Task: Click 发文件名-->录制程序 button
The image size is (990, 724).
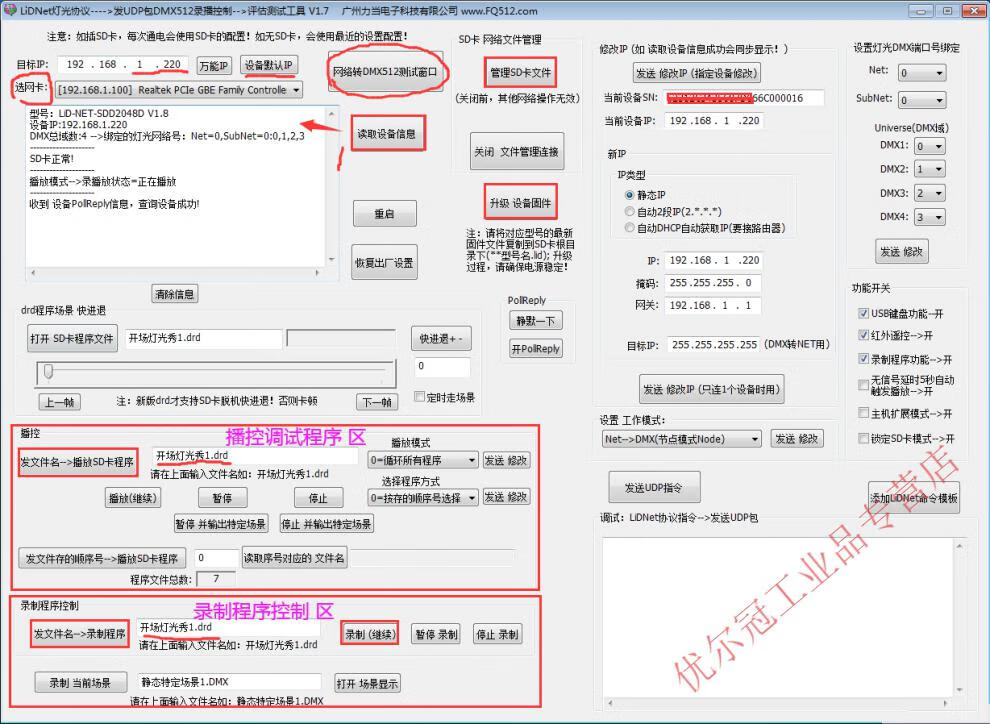Action: (80, 634)
